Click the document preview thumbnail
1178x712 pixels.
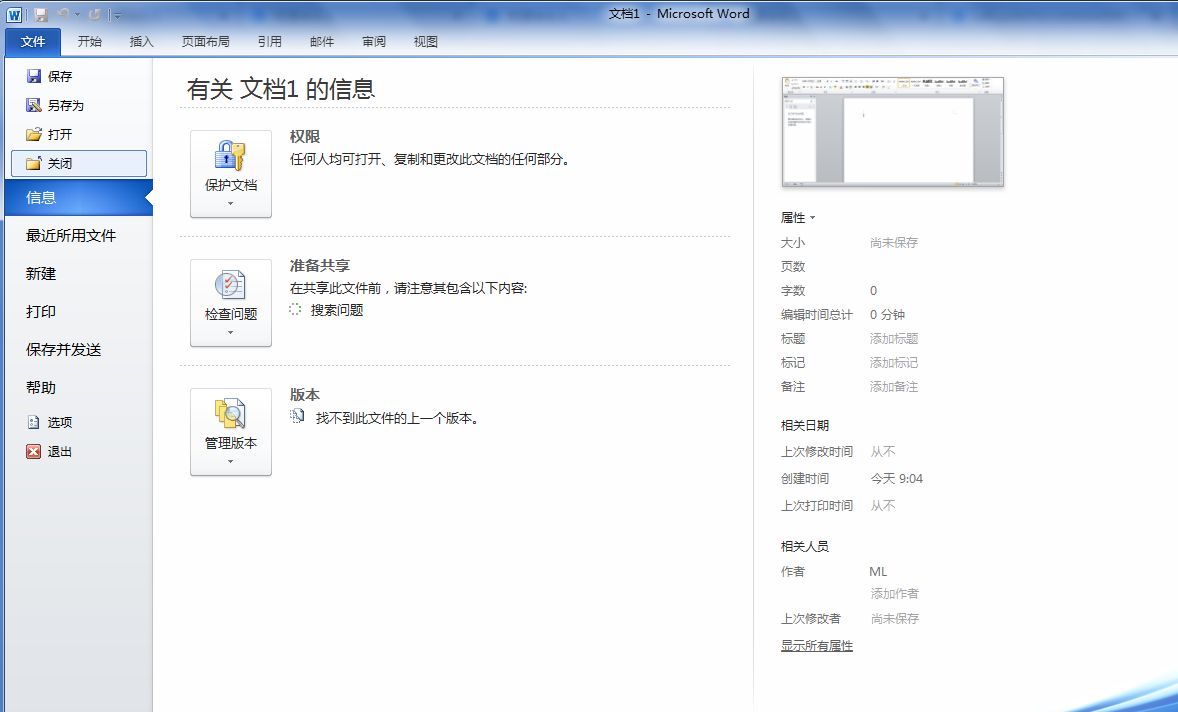(893, 131)
